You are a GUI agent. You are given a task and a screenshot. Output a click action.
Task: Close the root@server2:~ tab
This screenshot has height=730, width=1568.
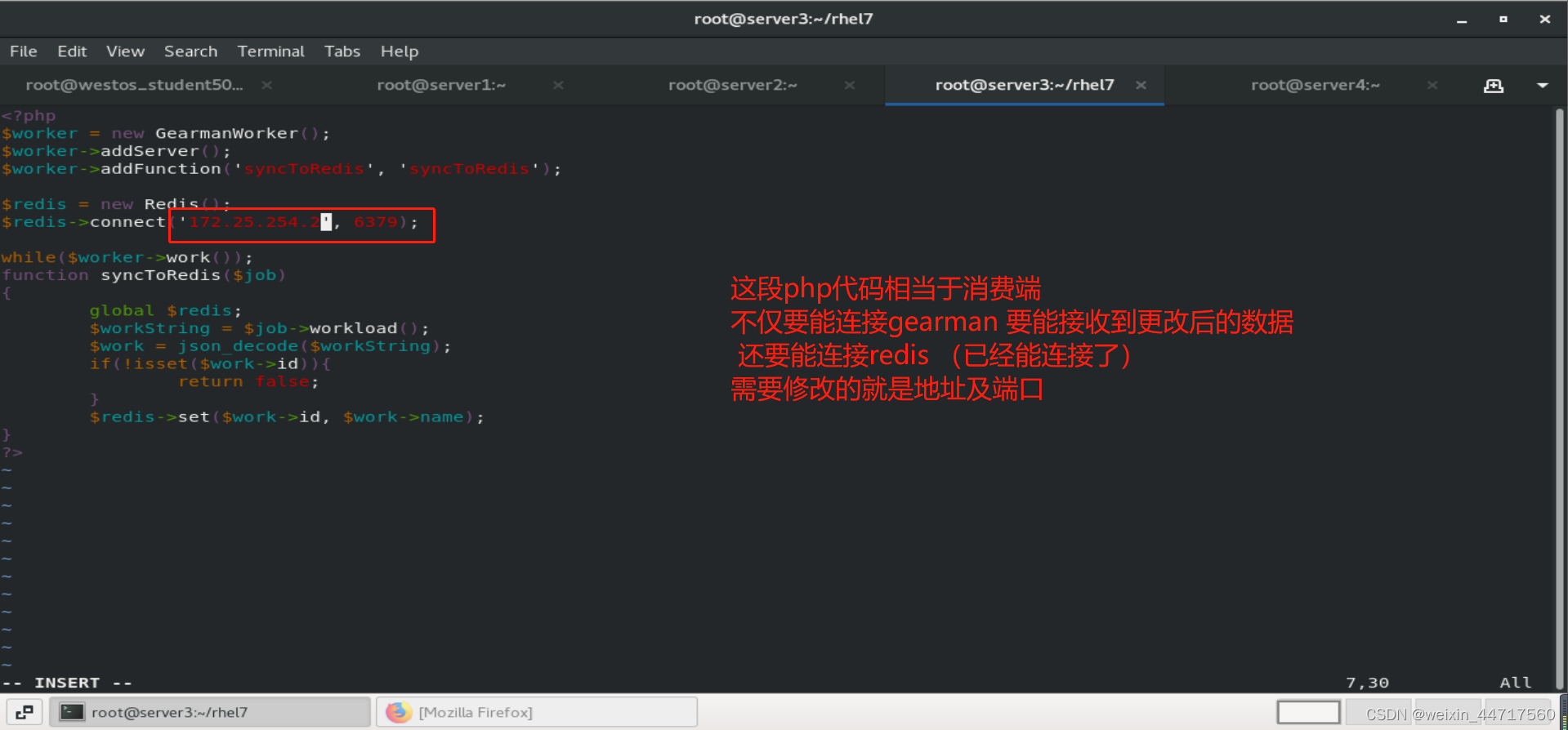[x=850, y=85]
